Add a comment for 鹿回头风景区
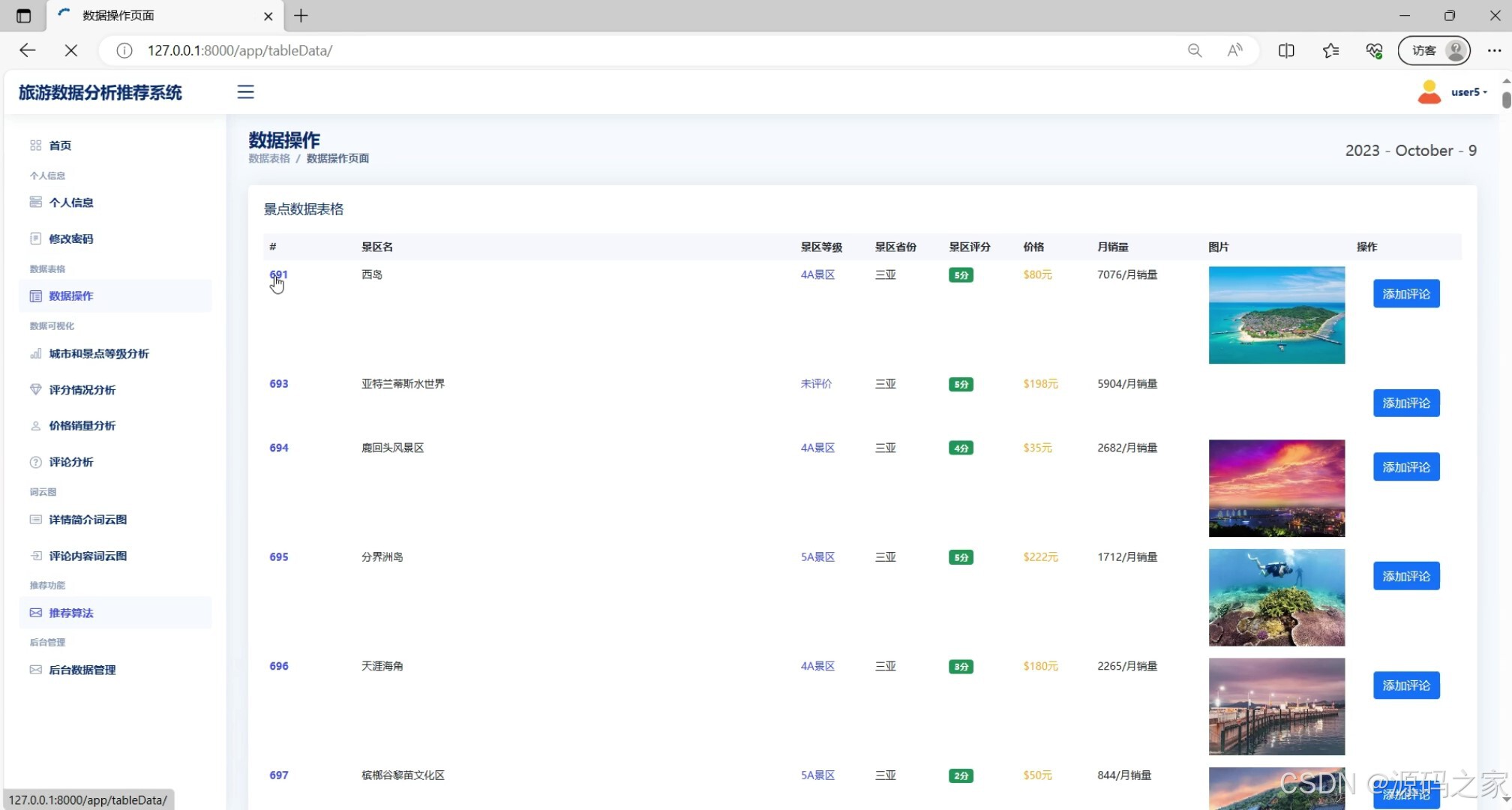1512x810 pixels. pos(1406,466)
